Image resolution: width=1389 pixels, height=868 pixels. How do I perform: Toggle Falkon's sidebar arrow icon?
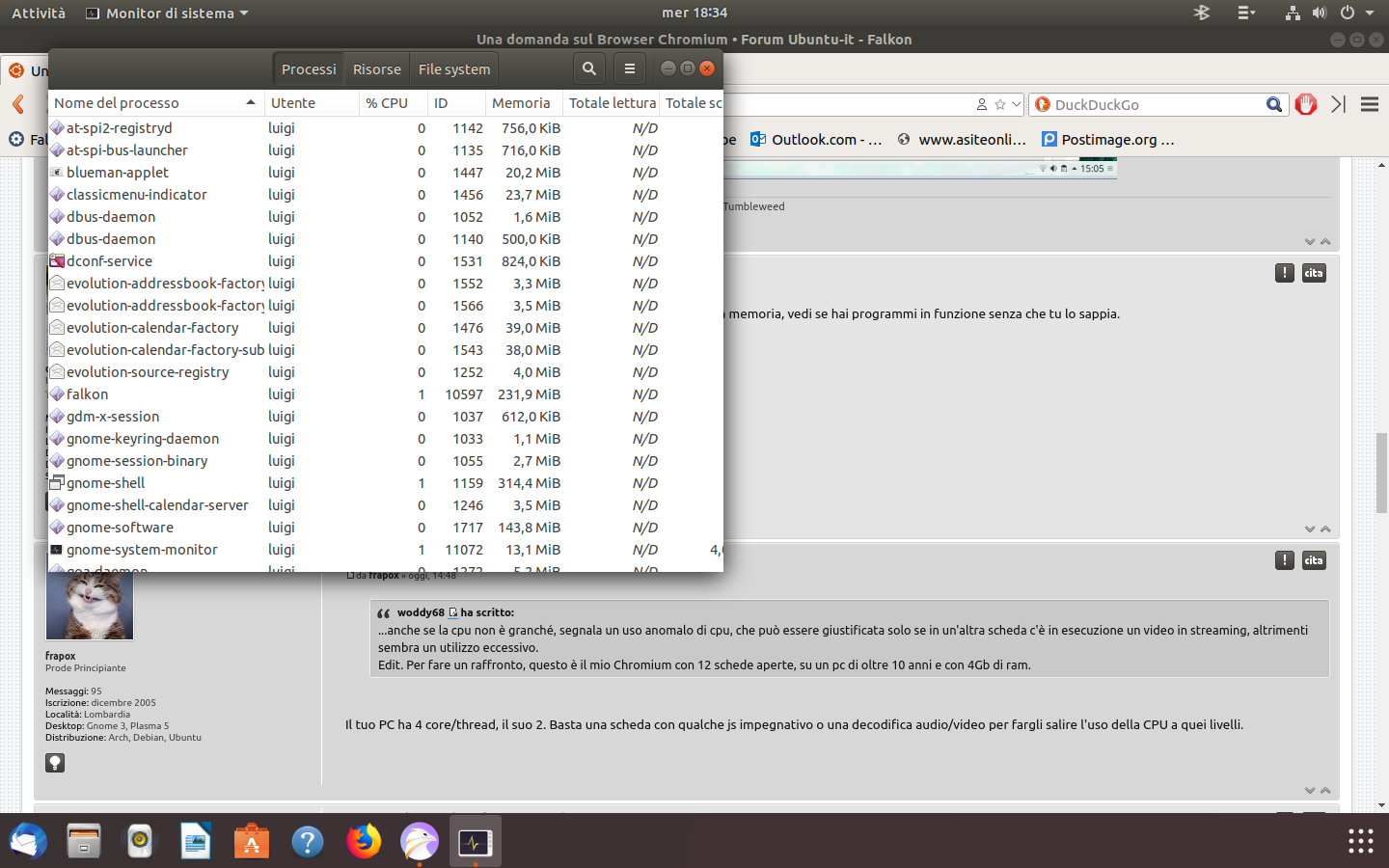(1338, 104)
